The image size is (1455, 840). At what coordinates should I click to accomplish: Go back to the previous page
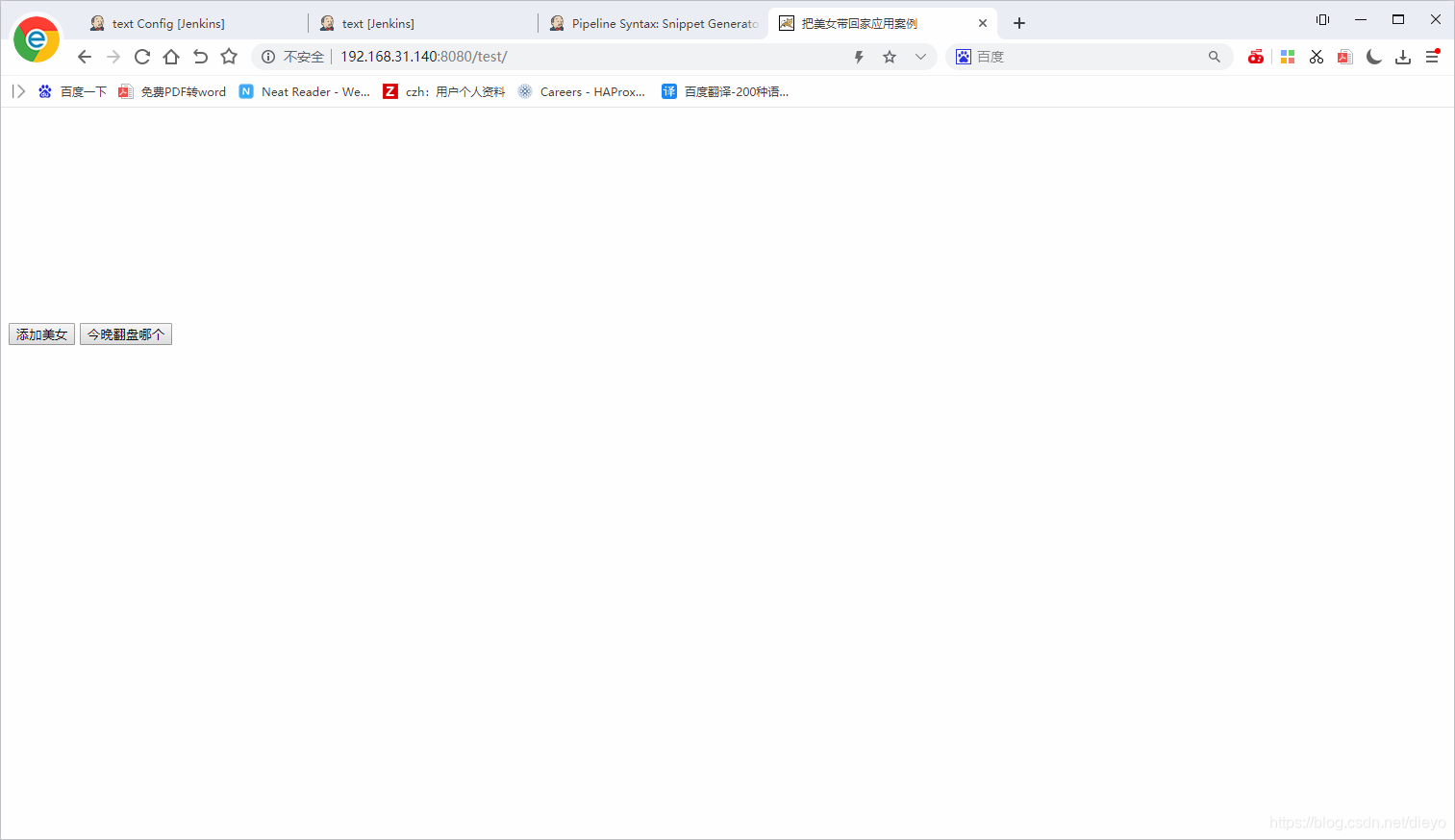click(85, 57)
